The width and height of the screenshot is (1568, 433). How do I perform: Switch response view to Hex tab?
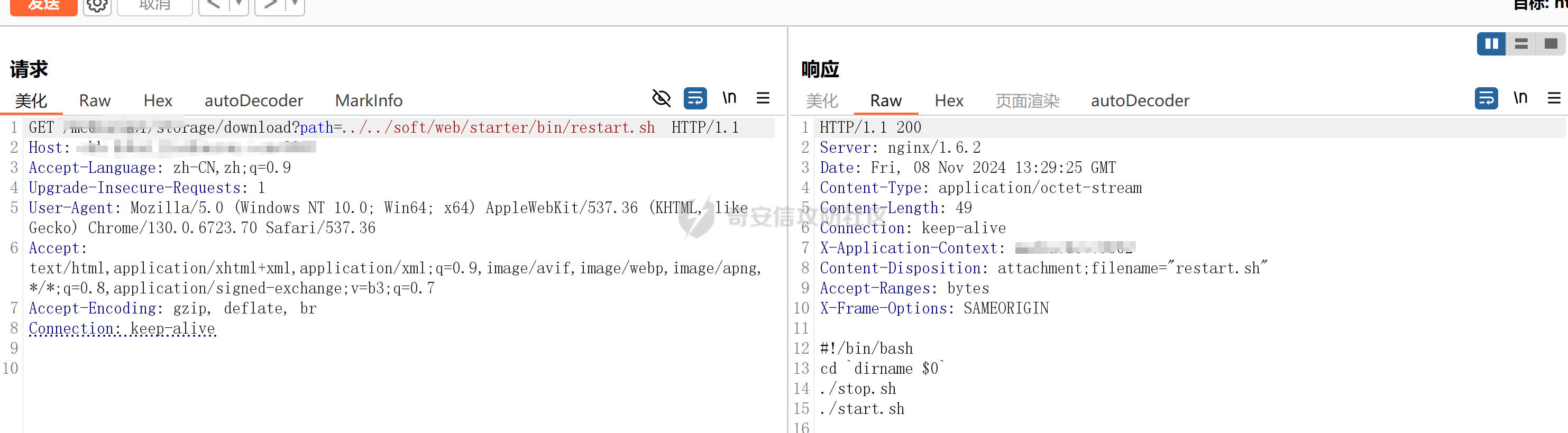(x=949, y=100)
